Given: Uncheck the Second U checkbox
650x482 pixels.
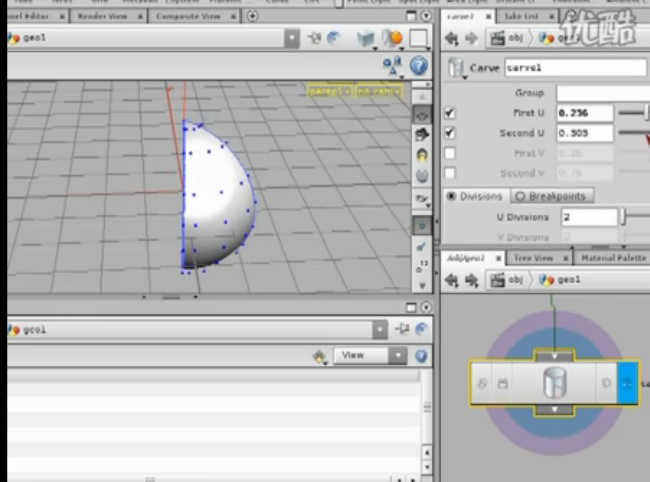Looking at the screenshot, I should 450,133.
